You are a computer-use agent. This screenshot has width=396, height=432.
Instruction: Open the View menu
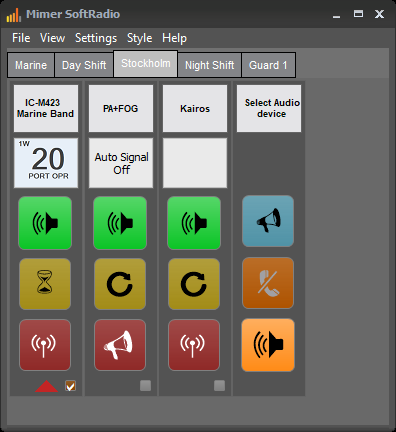click(52, 38)
